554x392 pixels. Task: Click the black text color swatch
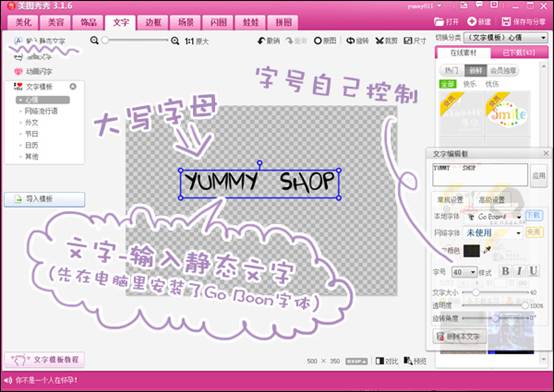click(x=471, y=250)
